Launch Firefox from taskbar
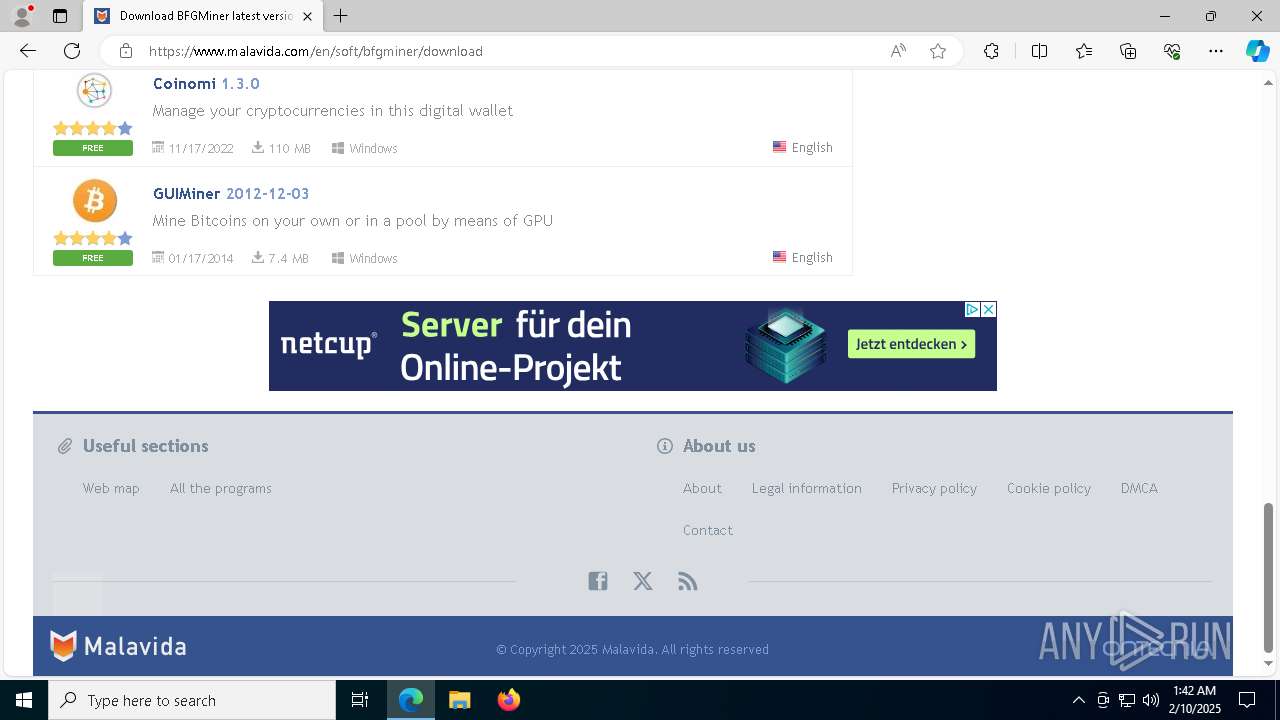 point(509,700)
